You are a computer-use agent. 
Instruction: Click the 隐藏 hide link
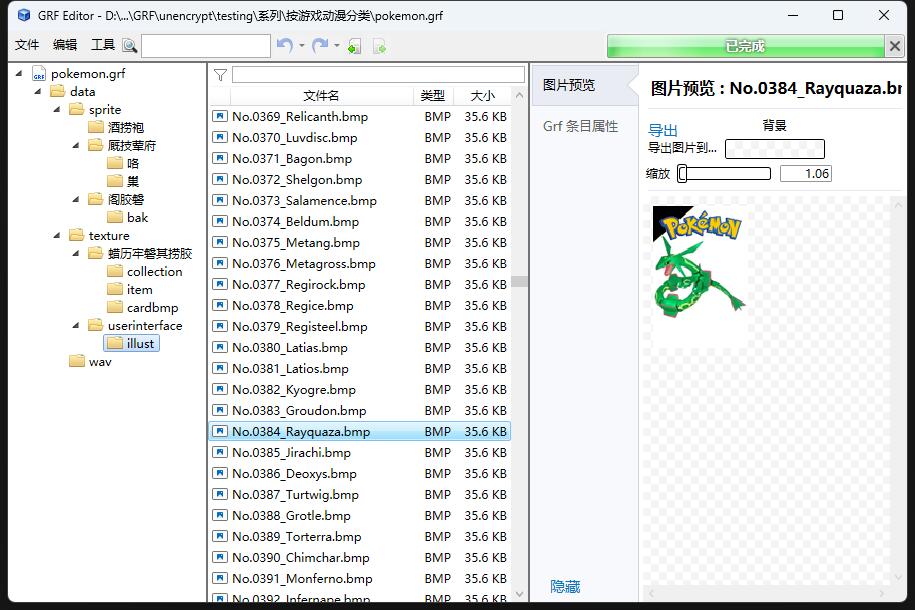coord(565,587)
